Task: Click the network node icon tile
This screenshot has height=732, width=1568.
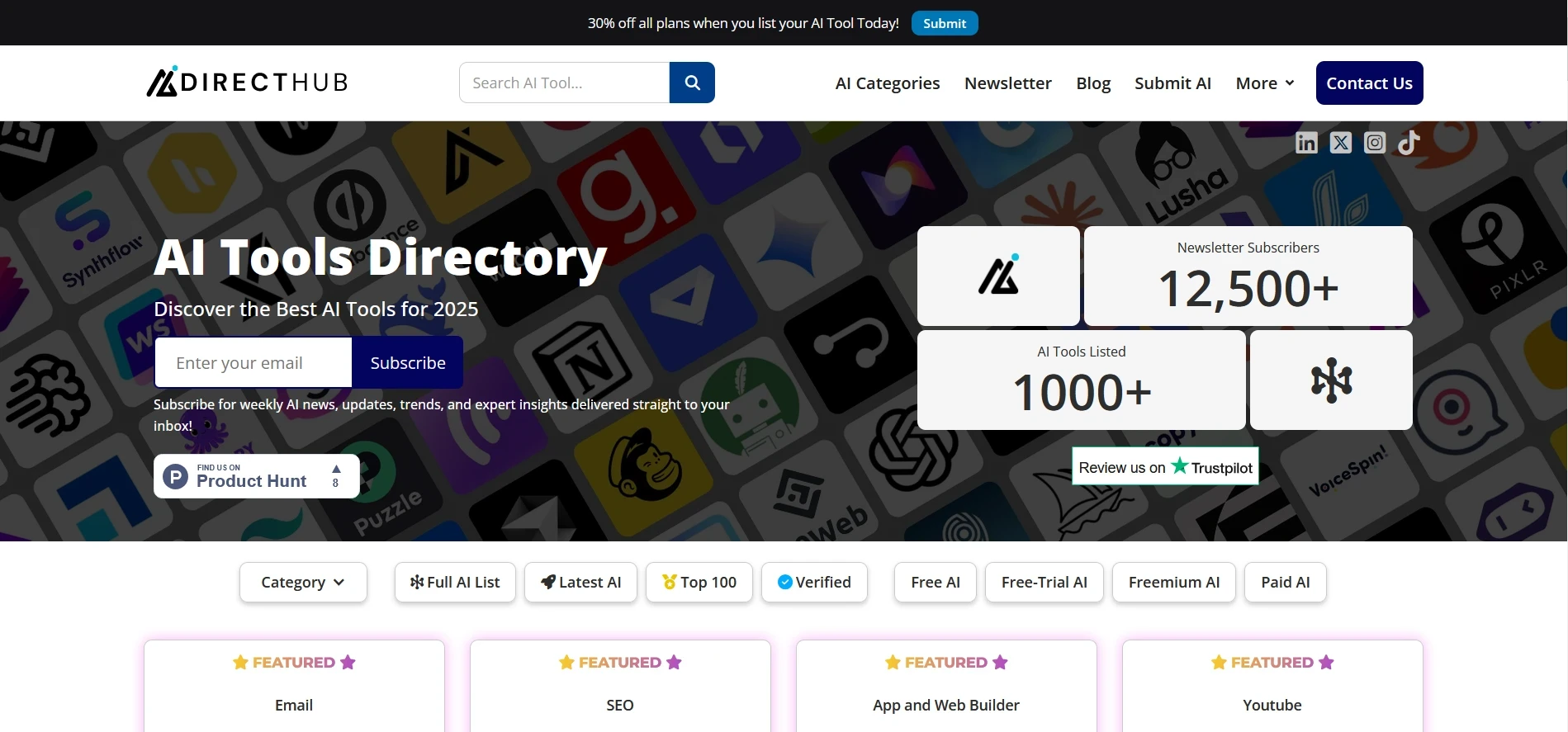Action: [1331, 380]
